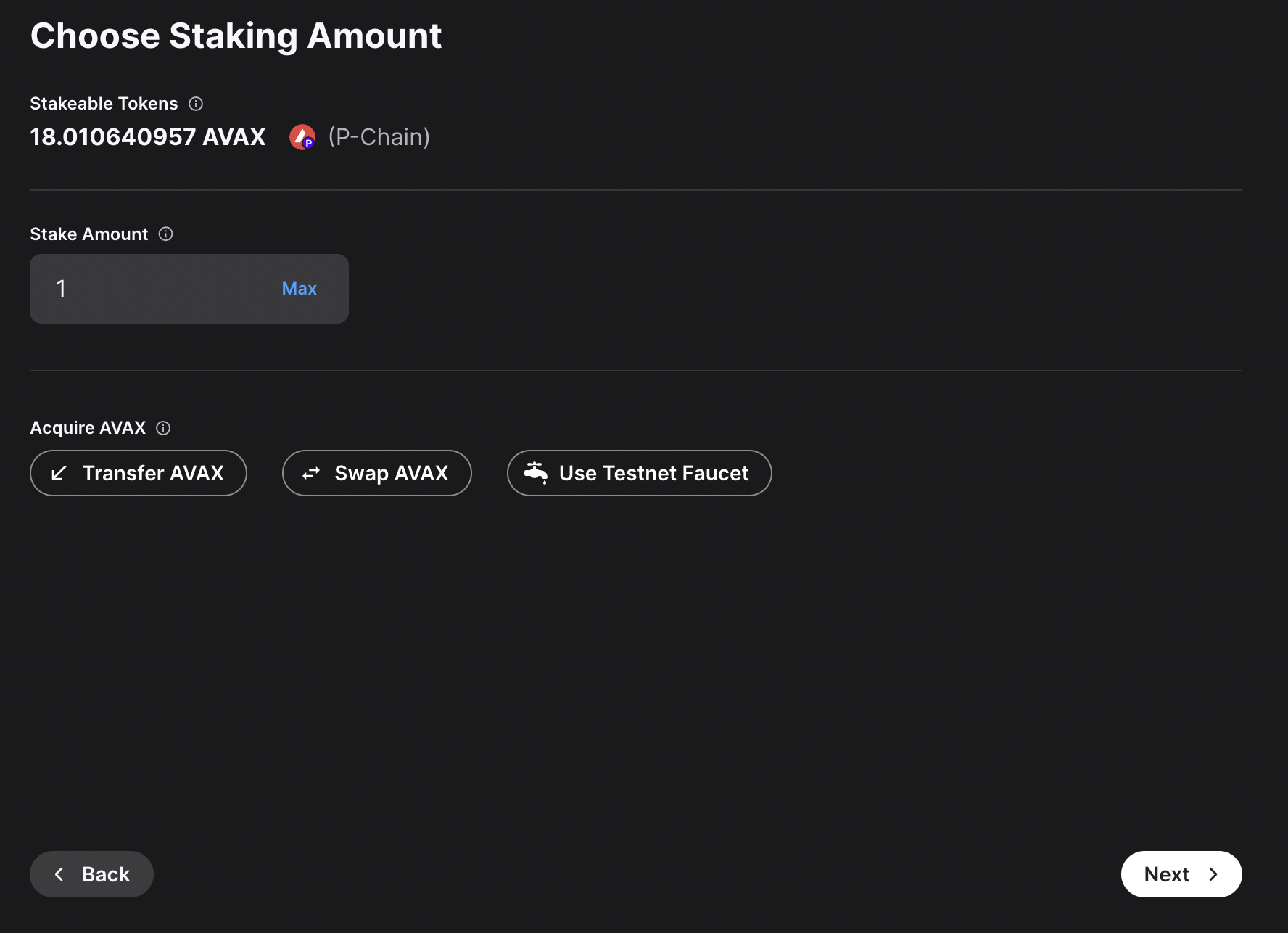Proceed by clicking the Next label
Screen dimensions: 1288x933
coord(1166,874)
